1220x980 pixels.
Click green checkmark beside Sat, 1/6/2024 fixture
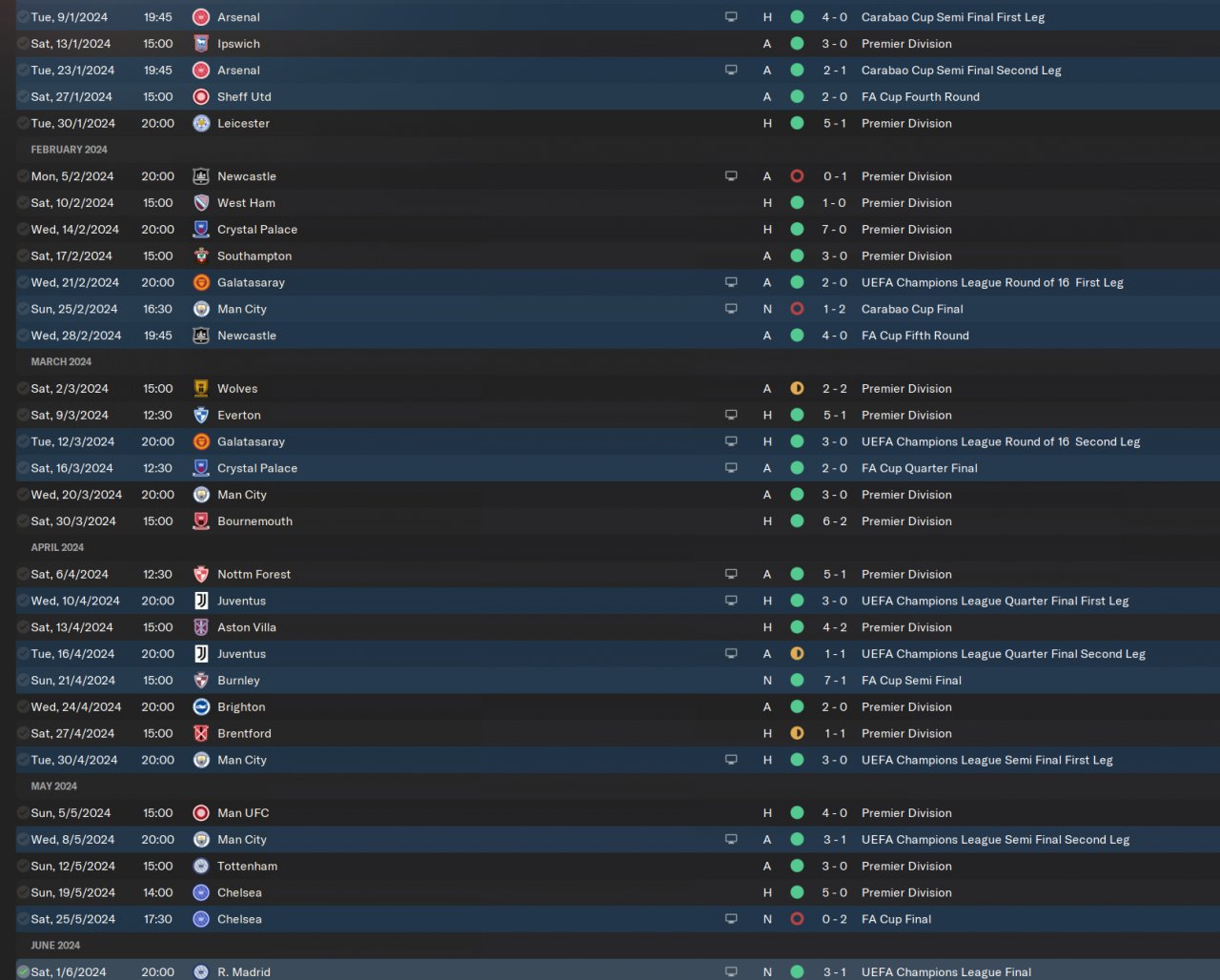pos(23,972)
